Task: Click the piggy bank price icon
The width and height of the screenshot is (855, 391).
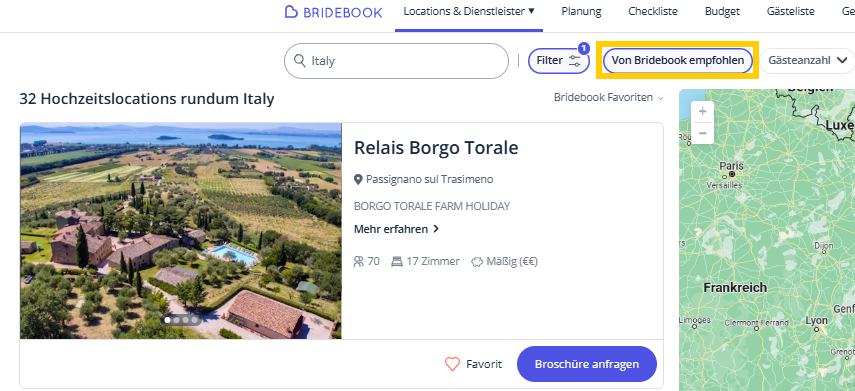Action: tap(477, 262)
